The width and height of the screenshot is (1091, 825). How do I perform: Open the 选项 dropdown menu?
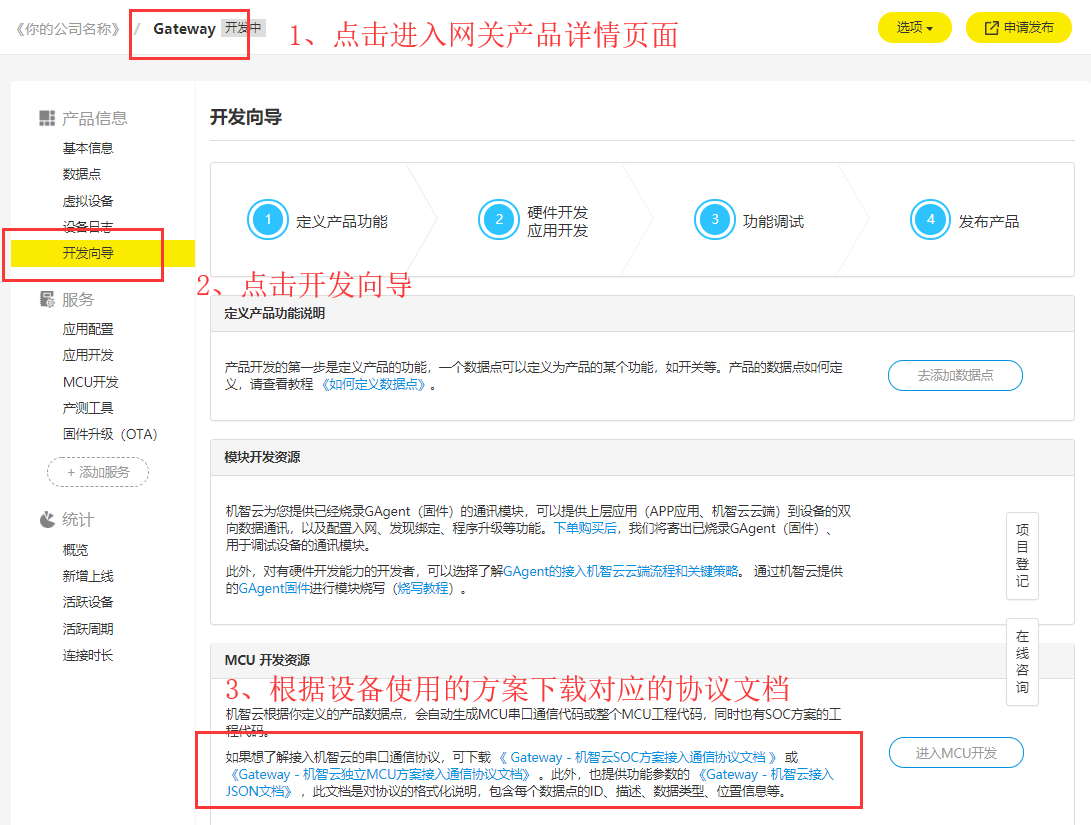pyautogui.click(x=914, y=28)
